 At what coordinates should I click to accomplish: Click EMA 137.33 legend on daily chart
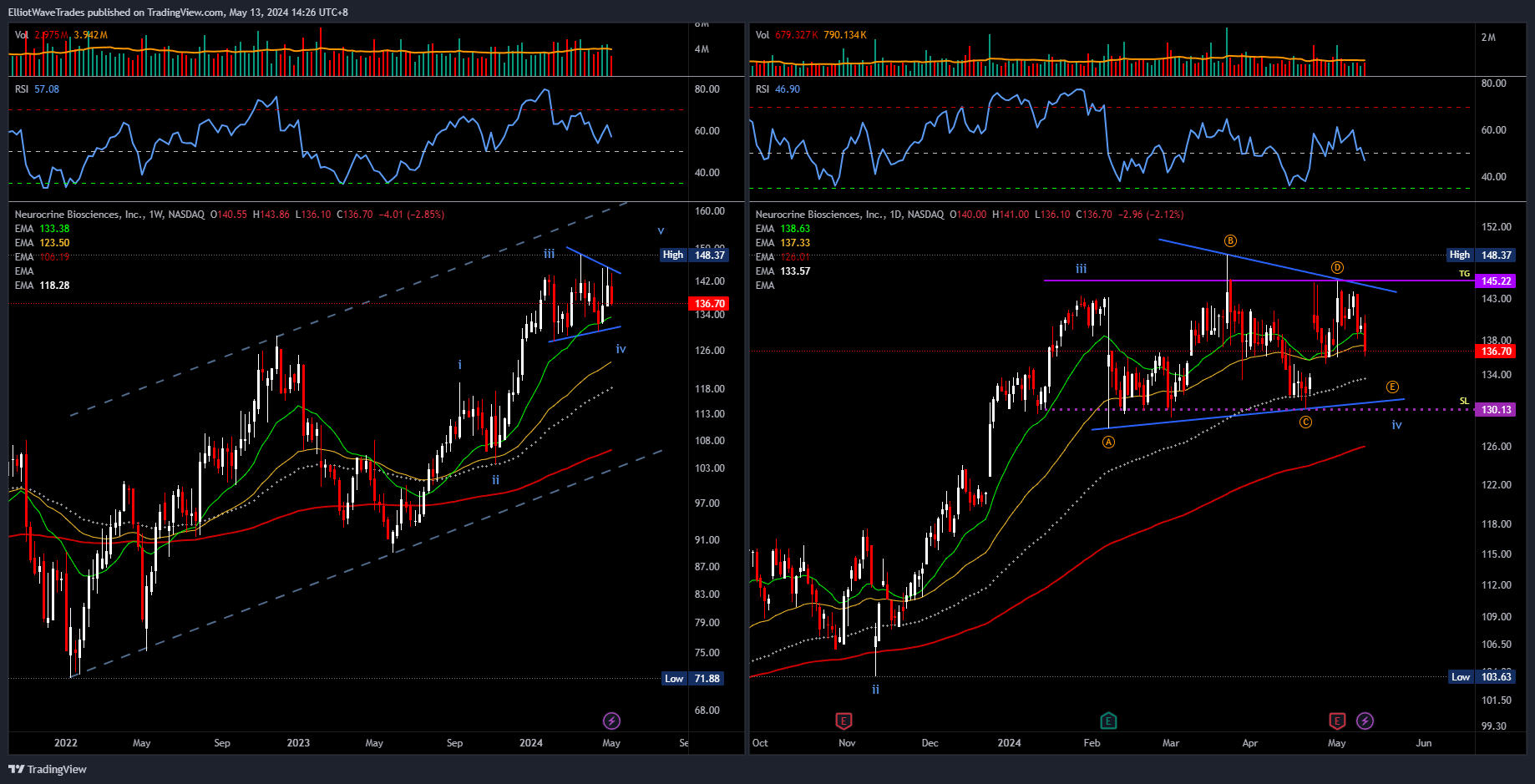[783, 243]
